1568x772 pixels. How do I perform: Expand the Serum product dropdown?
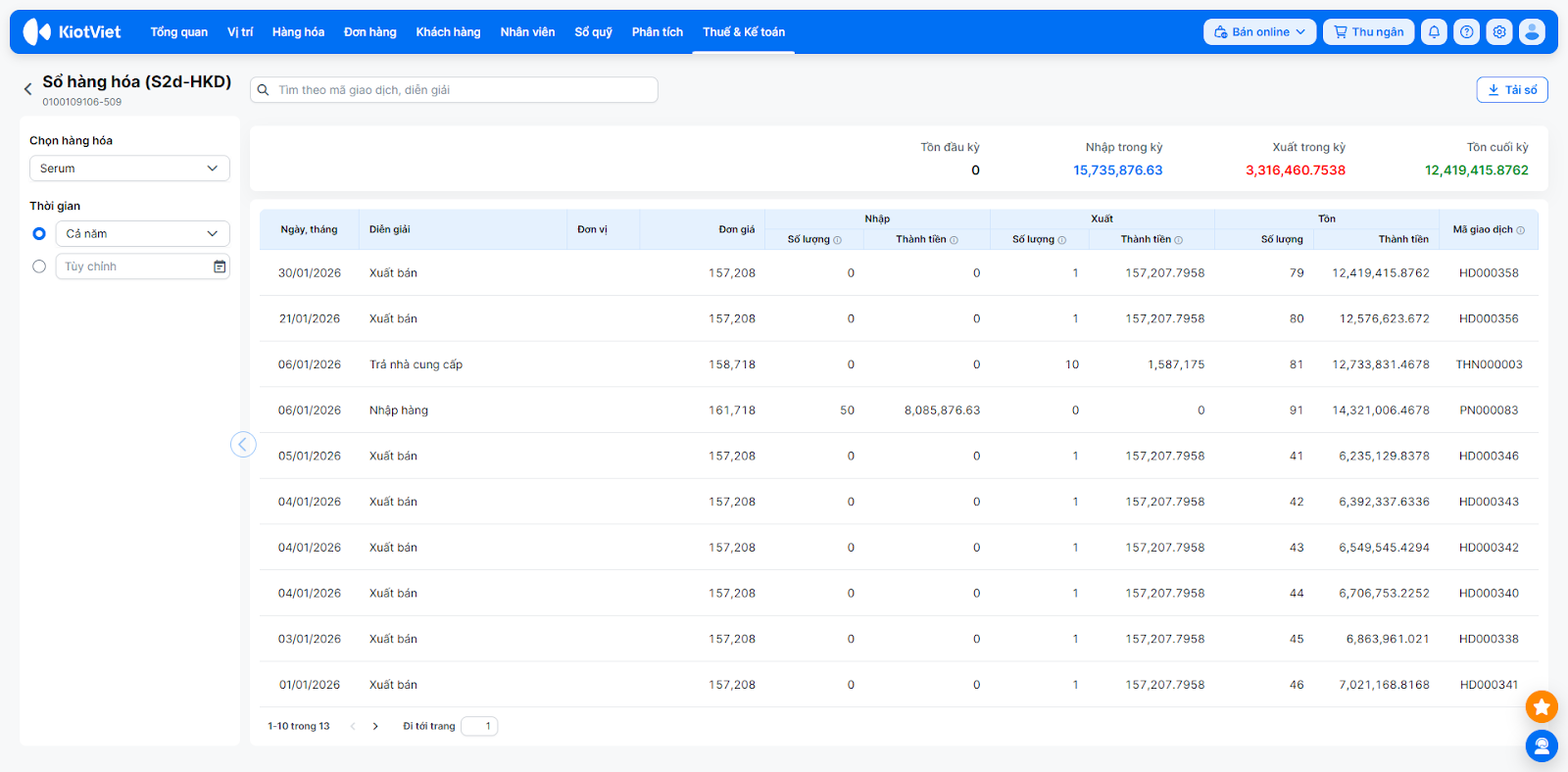tap(129, 169)
